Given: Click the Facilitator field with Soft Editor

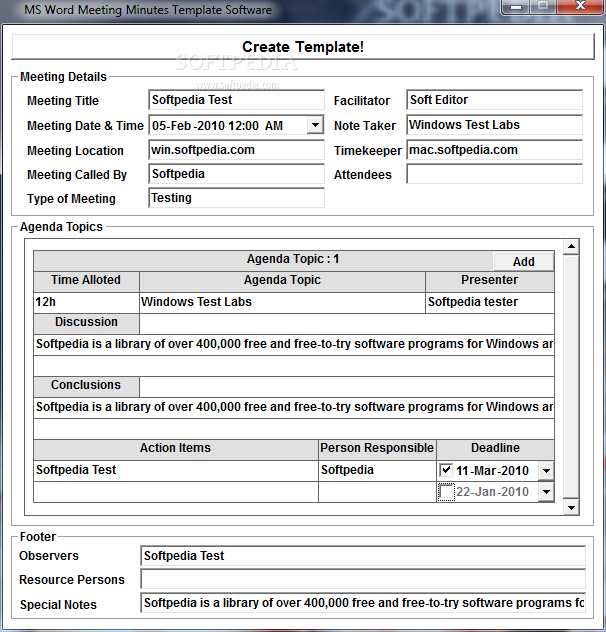Looking at the screenshot, I should click(x=494, y=100).
